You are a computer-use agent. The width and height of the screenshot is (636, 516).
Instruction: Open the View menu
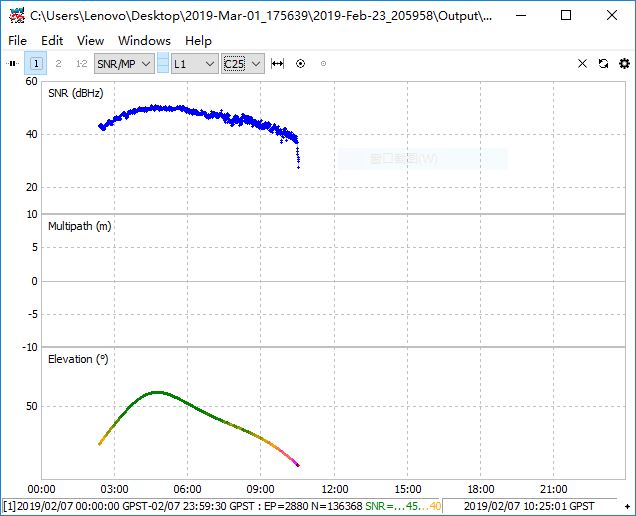[x=90, y=41]
